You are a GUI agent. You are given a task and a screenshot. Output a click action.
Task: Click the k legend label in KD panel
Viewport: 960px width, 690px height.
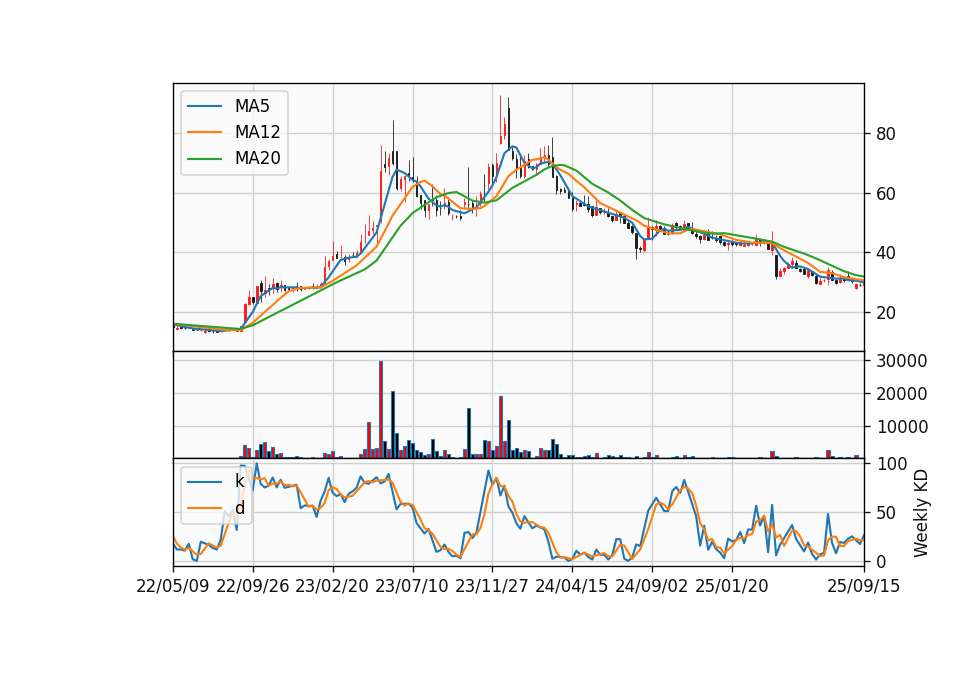click(x=239, y=481)
